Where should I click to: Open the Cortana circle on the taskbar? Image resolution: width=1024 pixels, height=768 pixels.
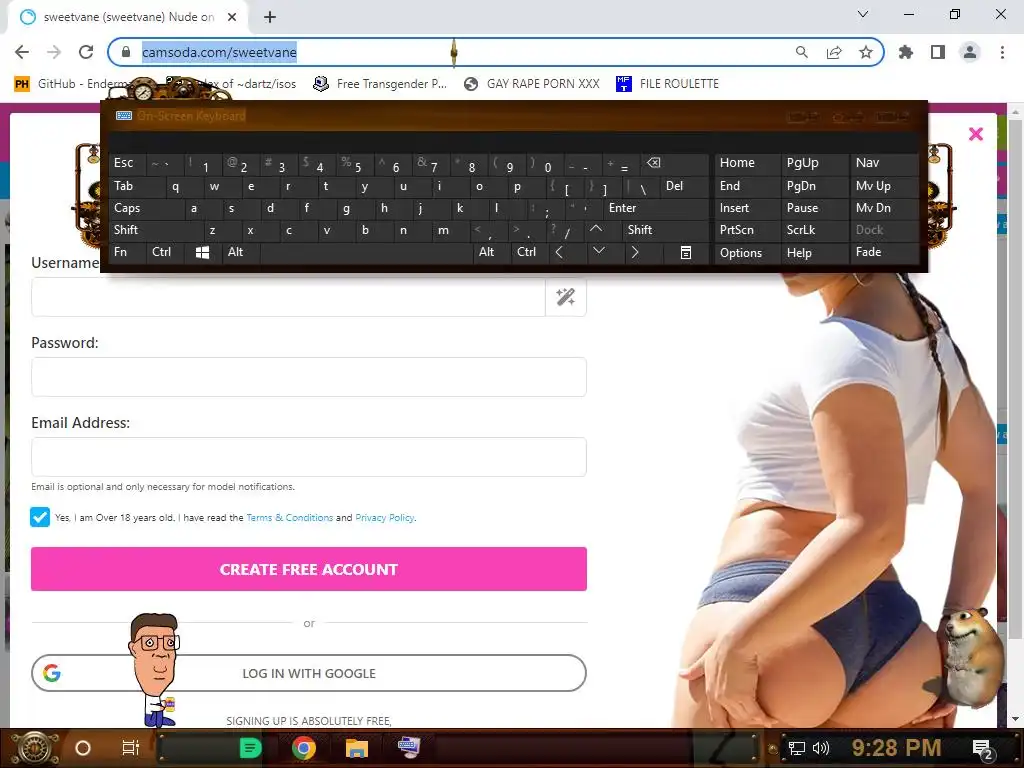[x=83, y=748]
